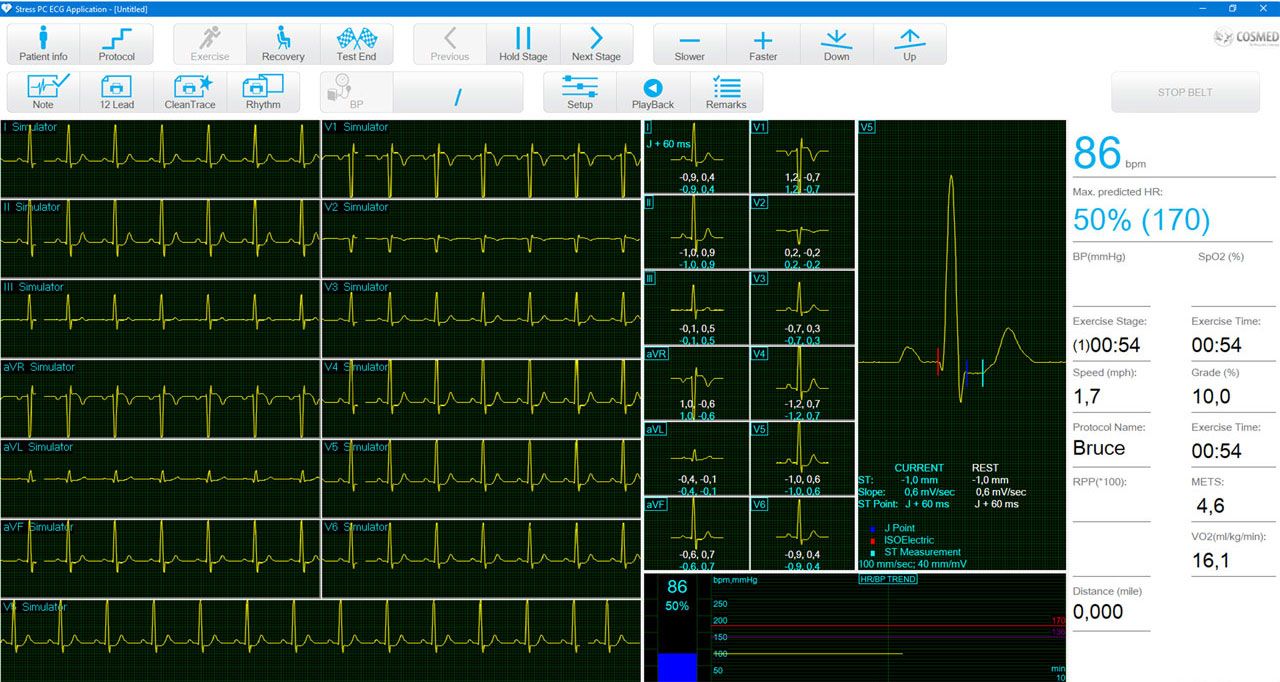Switch to the Recovery phase
1280x682 pixels.
tap(283, 44)
